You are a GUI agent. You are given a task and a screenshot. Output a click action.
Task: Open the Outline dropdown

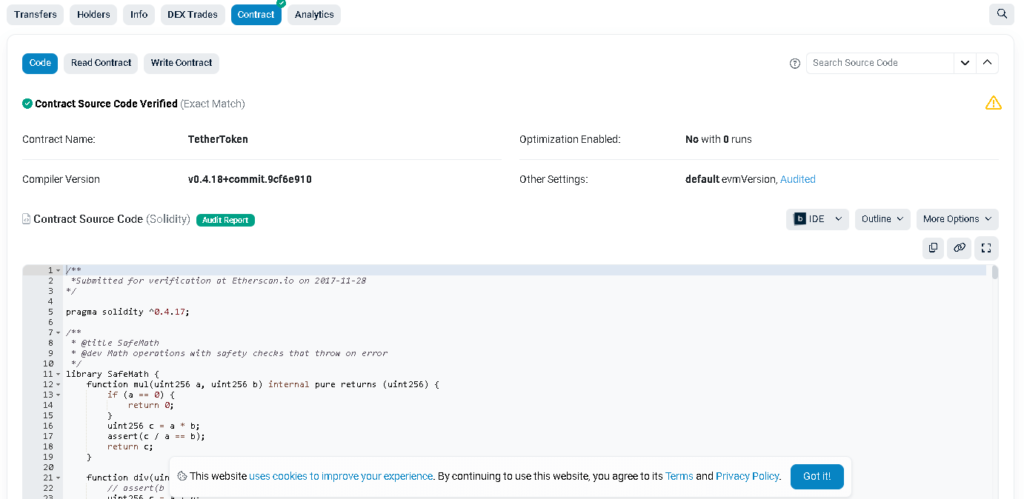tap(882, 219)
